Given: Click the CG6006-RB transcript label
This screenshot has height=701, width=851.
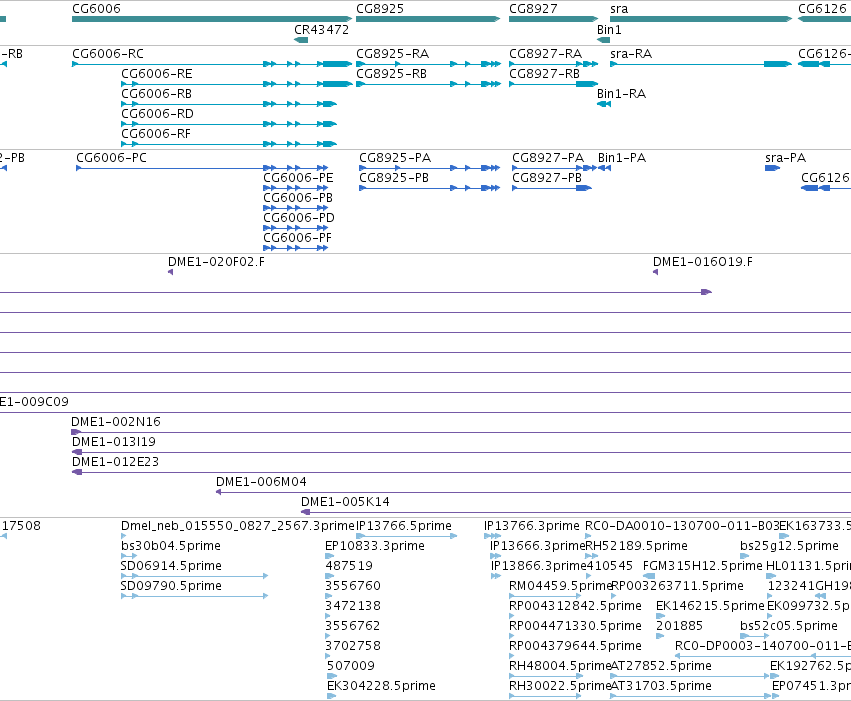Looking at the screenshot, I should (x=156, y=94).
